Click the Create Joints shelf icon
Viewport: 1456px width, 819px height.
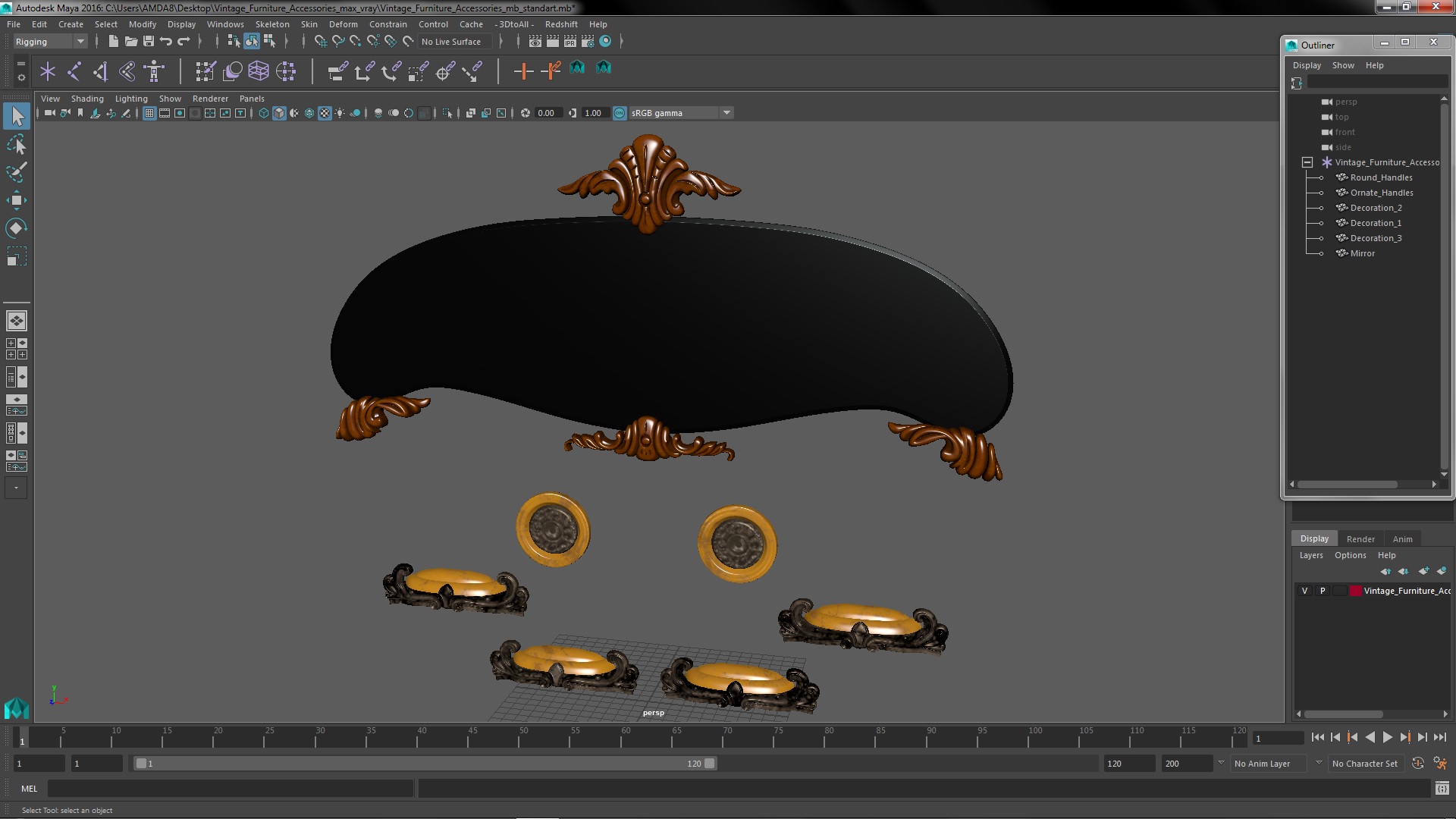point(74,71)
